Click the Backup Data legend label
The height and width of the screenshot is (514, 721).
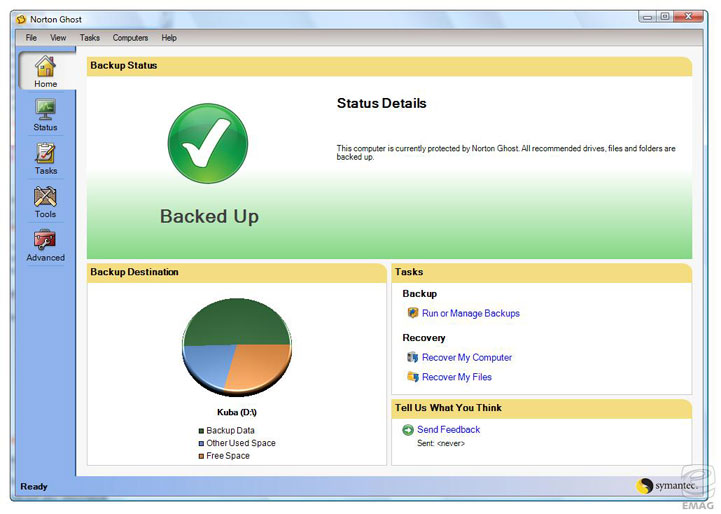230,430
